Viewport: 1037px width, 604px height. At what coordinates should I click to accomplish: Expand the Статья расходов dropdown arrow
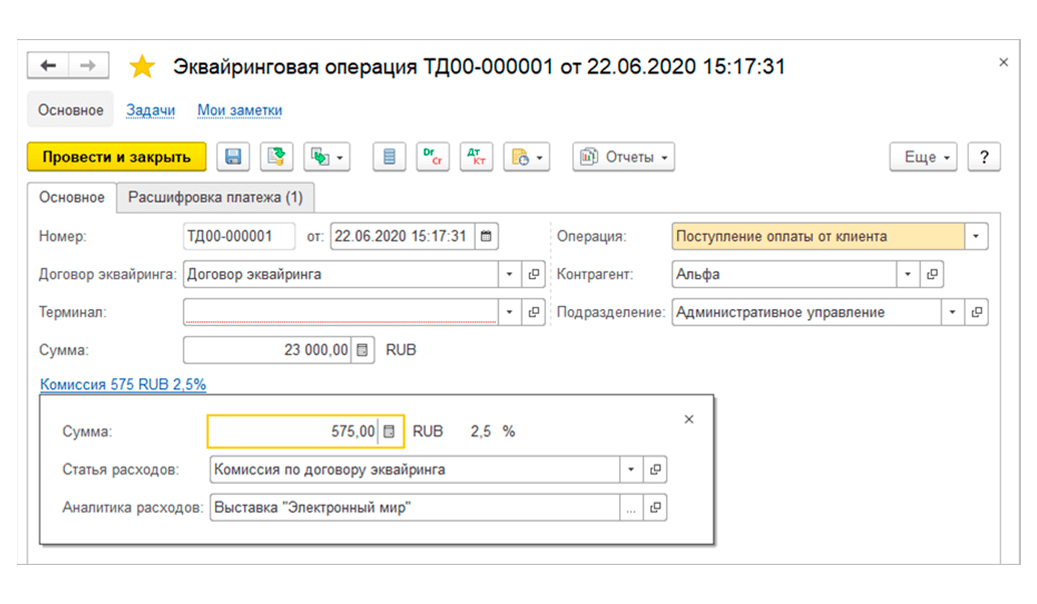(631, 469)
